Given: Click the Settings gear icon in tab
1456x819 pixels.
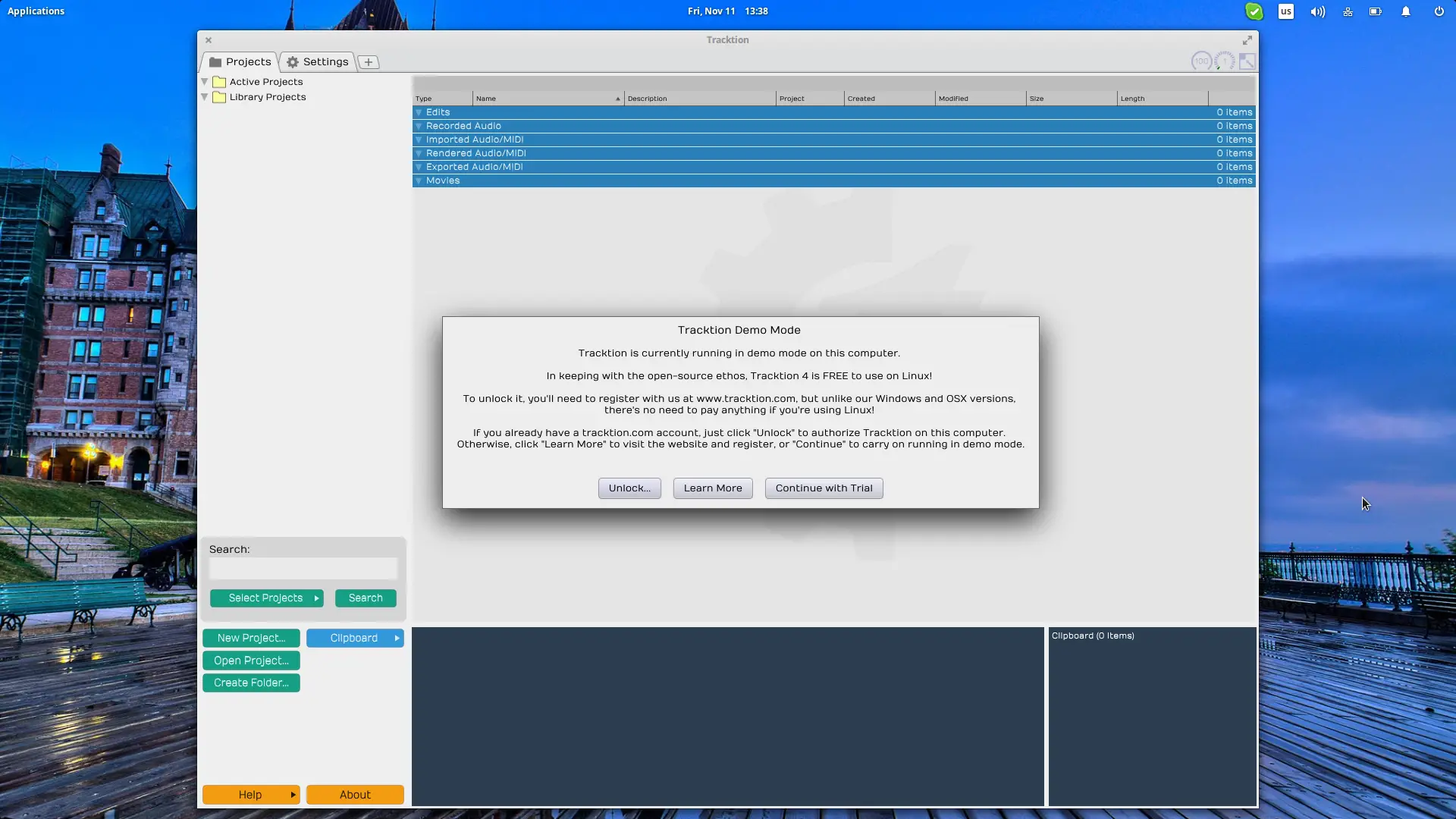Looking at the screenshot, I should coord(293,62).
